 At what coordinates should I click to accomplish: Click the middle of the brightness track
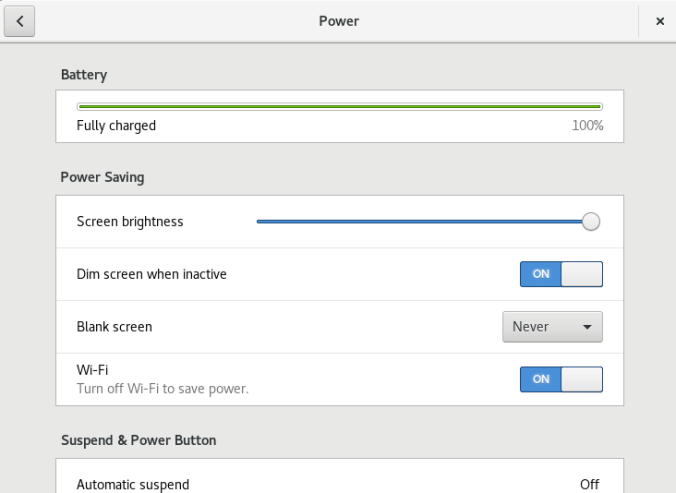(x=420, y=222)
